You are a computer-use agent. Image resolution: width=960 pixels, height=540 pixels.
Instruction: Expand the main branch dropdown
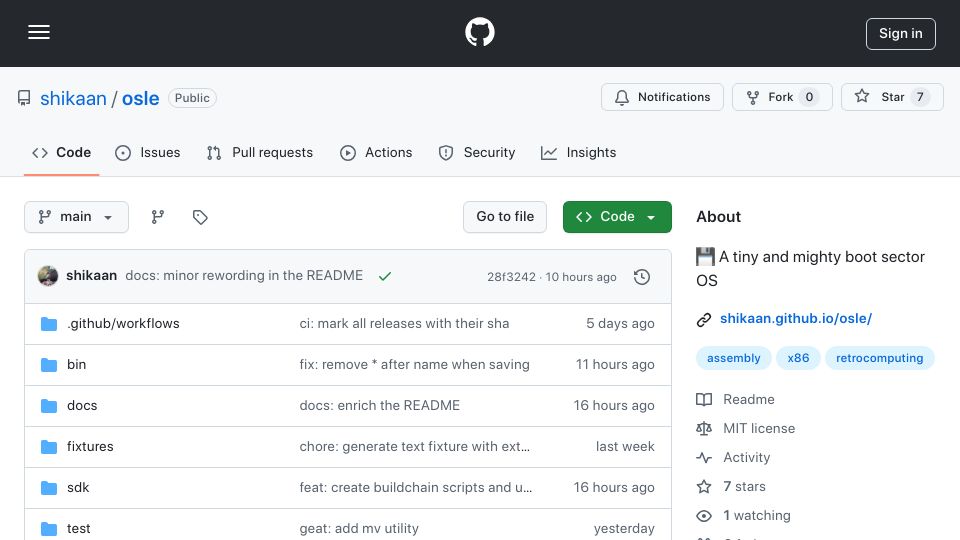[x=77, y=217]
